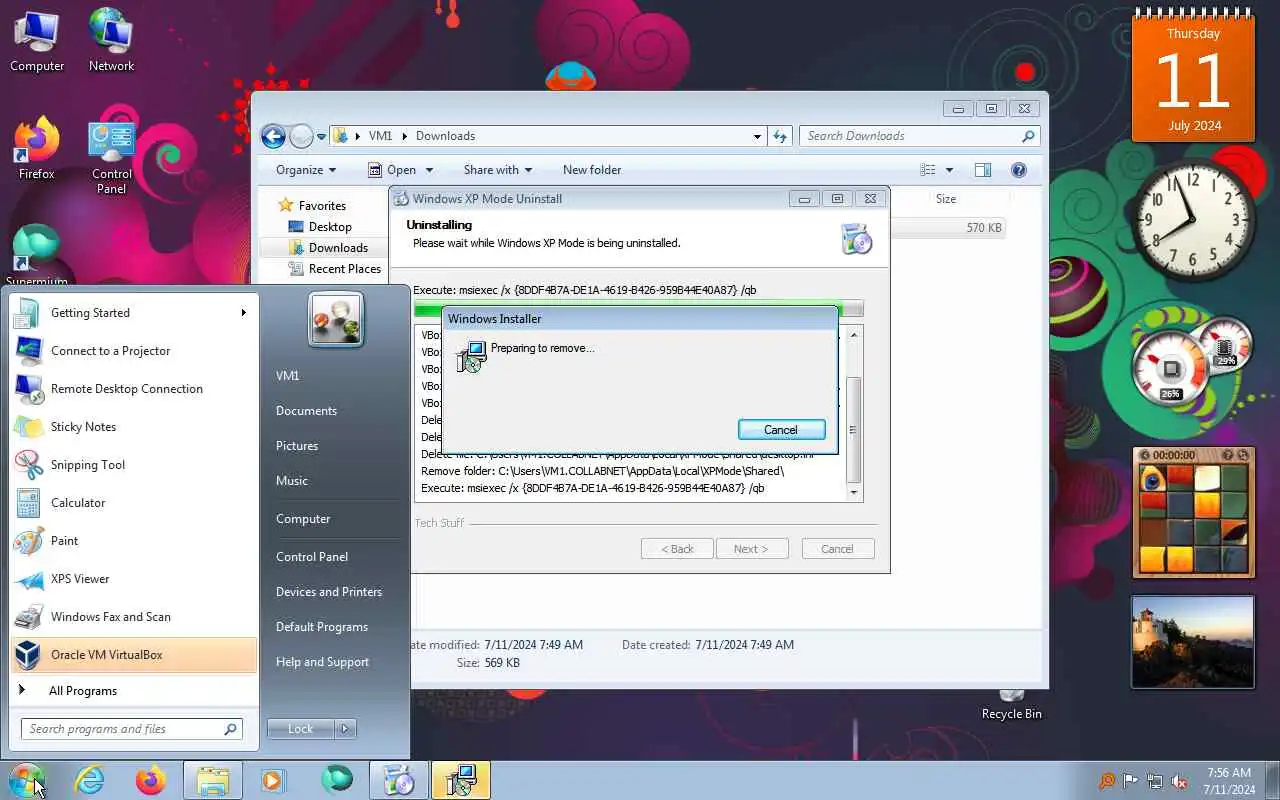Open the Network desktop icon
1280x800 pixels.
pos(111,41)
